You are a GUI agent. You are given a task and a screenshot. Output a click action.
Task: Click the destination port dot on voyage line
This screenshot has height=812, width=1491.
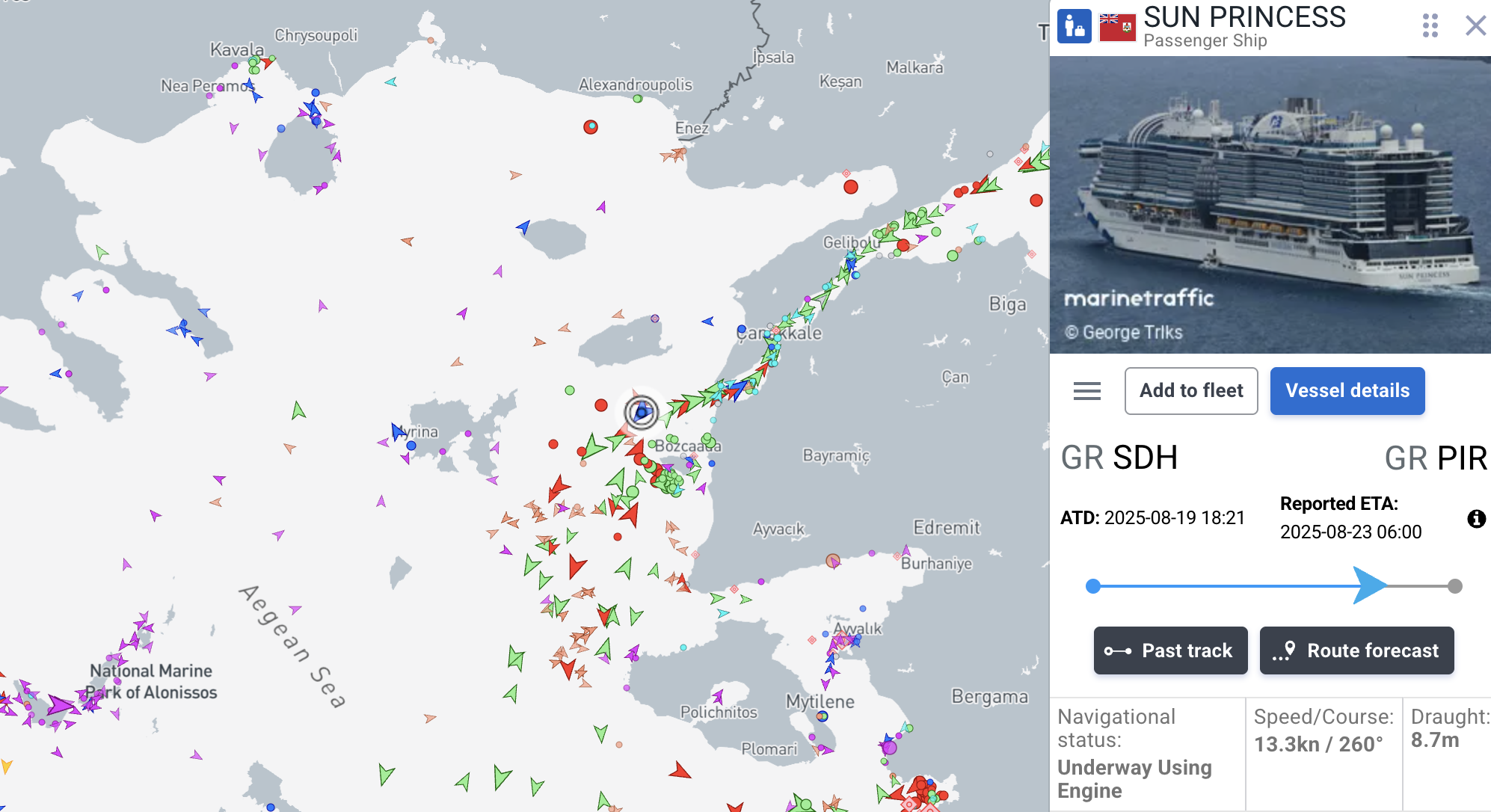(x=1454, y=586)
